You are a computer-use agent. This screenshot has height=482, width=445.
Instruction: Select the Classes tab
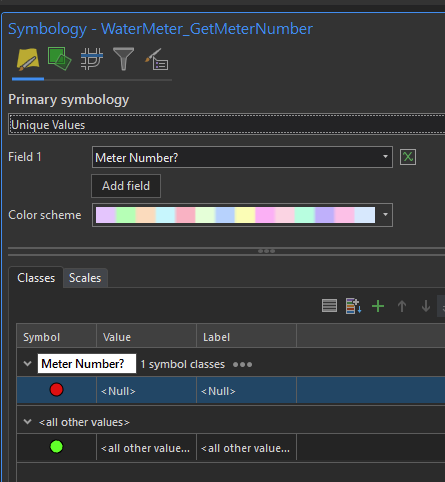tap(36, 278)
